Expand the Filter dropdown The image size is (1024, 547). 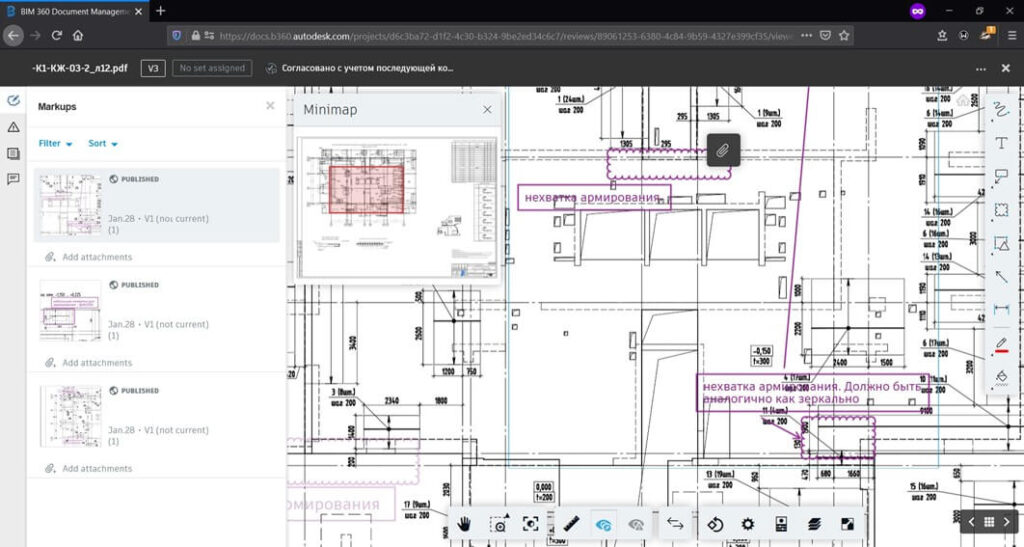pos(56,144)
